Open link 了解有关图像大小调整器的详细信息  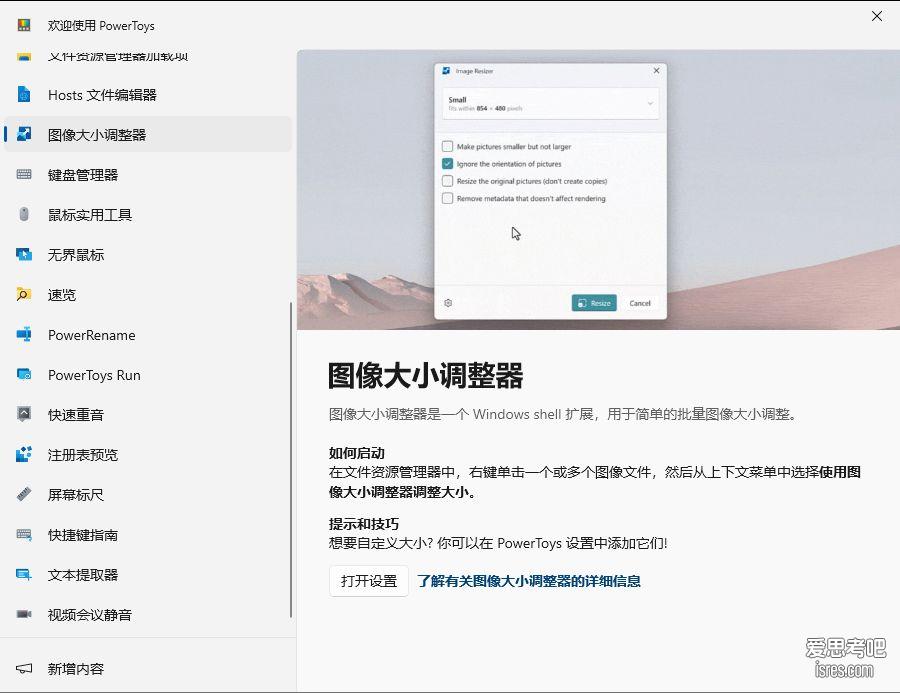click(x=529, y=581)
